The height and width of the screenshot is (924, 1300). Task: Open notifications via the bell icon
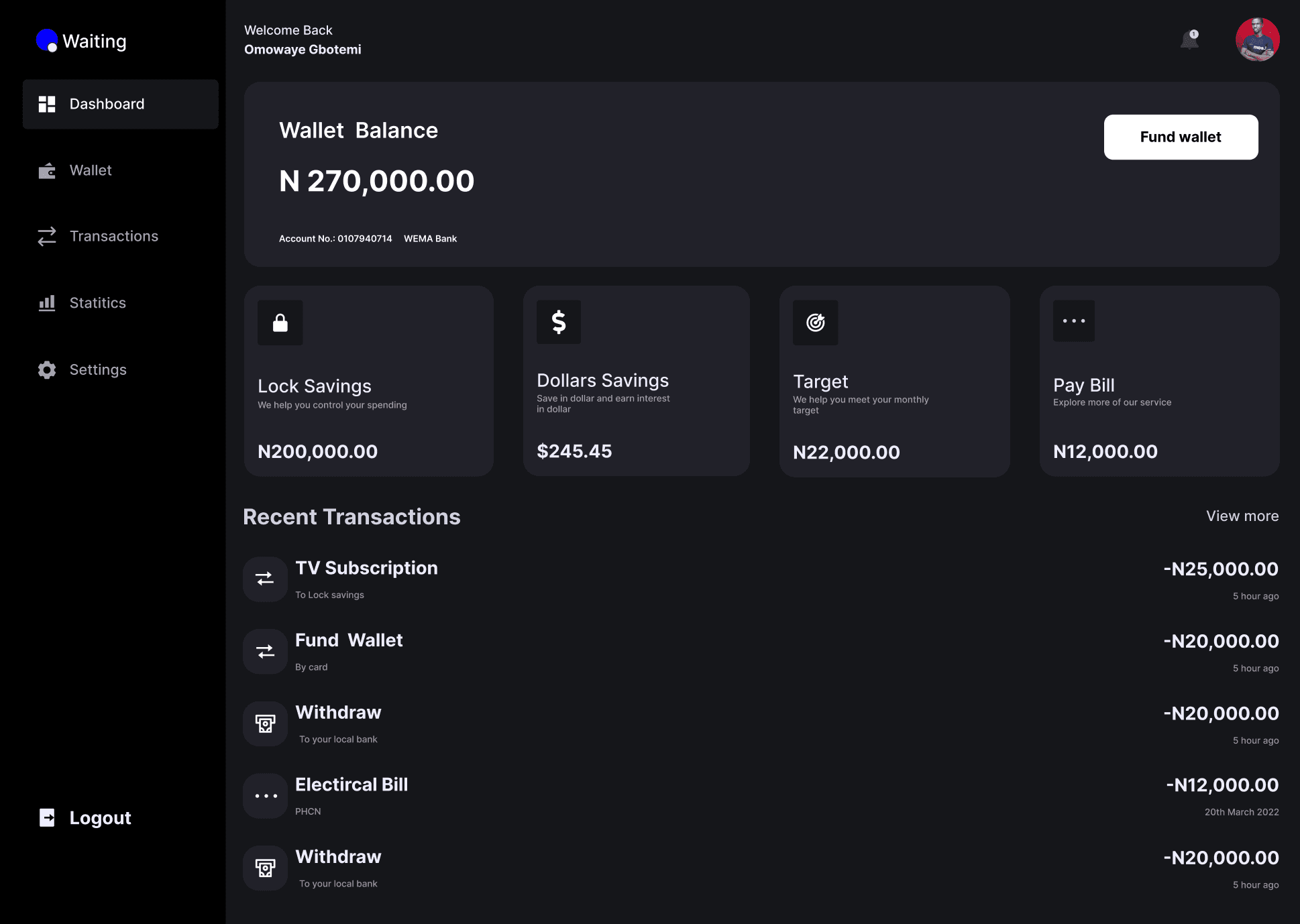click(1189, 40)
